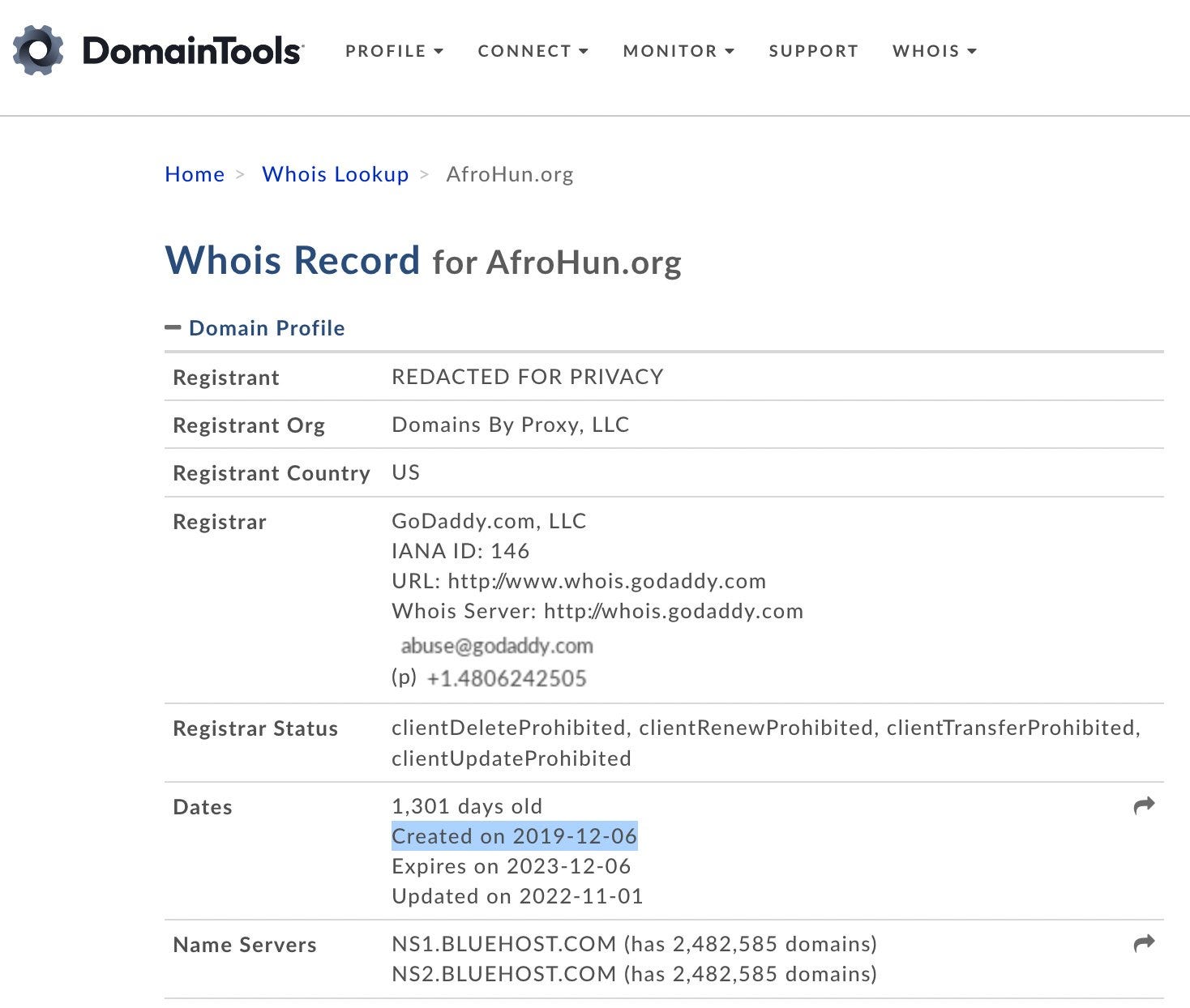Select Domains By Proxy, LLC text
Viewport: 1190px width, 1008px height.
coord(511,425)
